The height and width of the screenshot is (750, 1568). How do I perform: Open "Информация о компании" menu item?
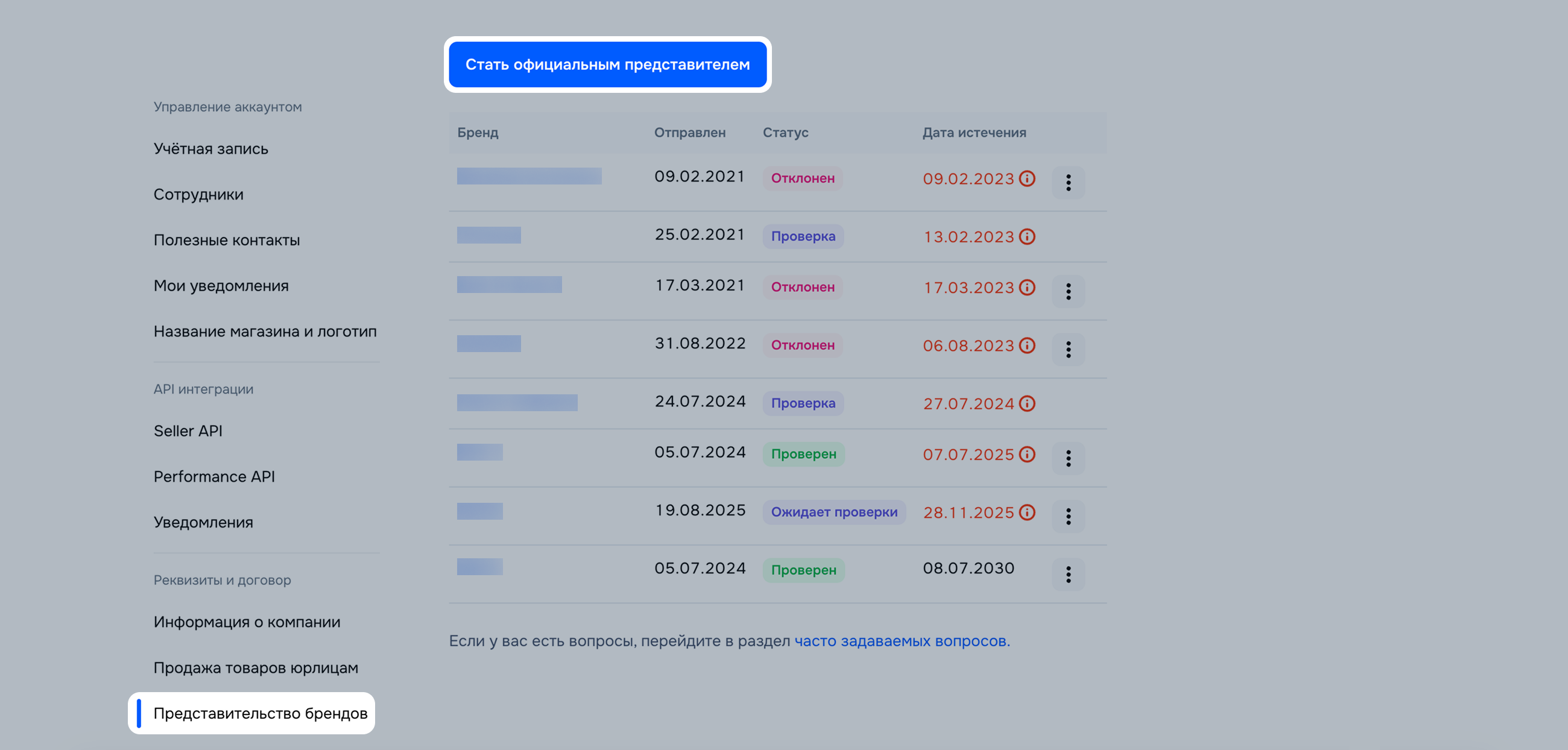(x=247, y=622)
